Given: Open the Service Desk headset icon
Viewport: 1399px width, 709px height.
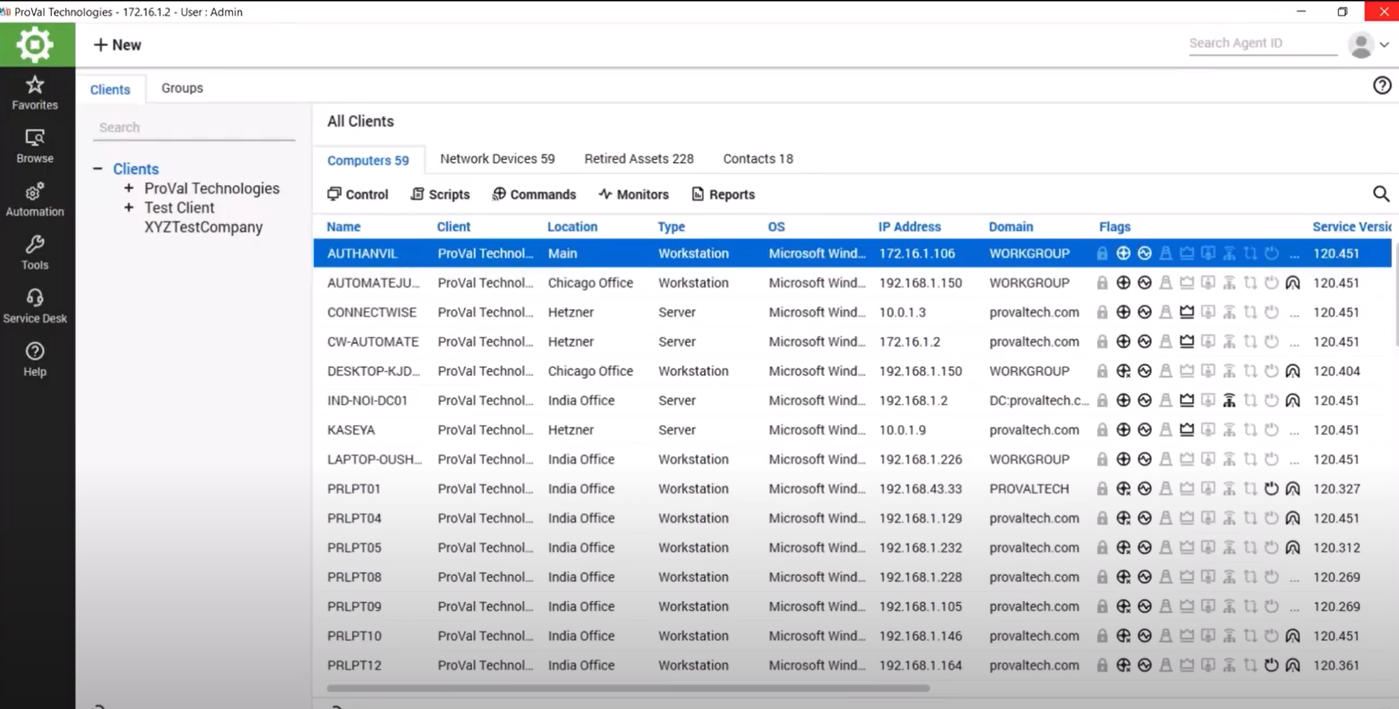Looking at the screenshot, I should click(35, 298).
